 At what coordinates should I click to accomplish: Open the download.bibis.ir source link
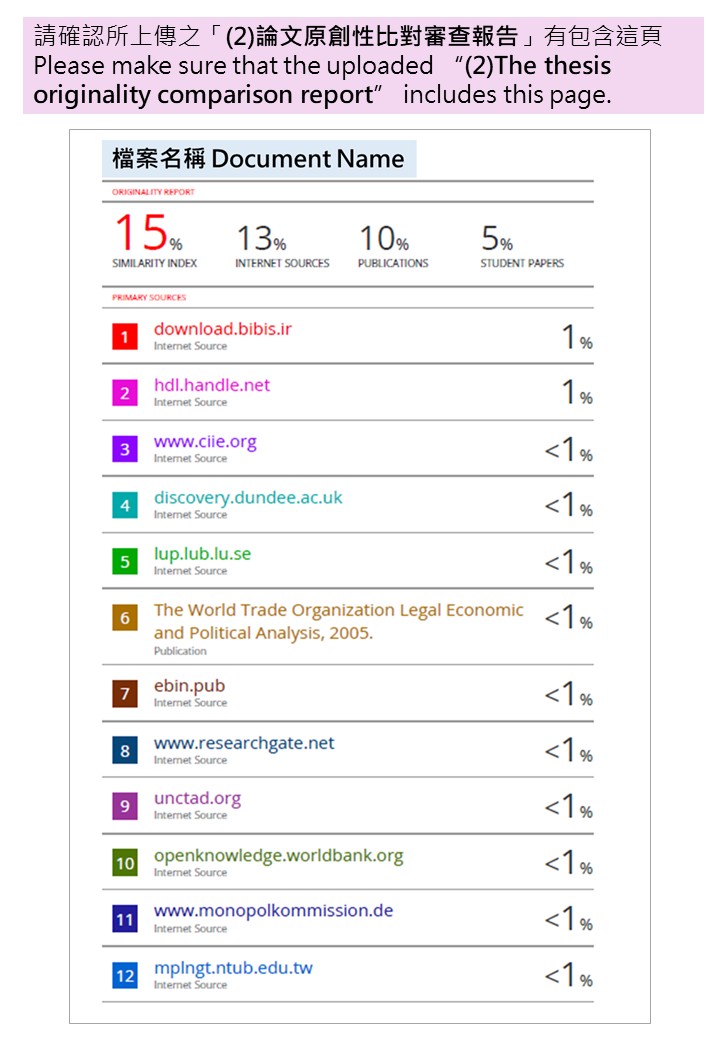(x=222, y=329)
